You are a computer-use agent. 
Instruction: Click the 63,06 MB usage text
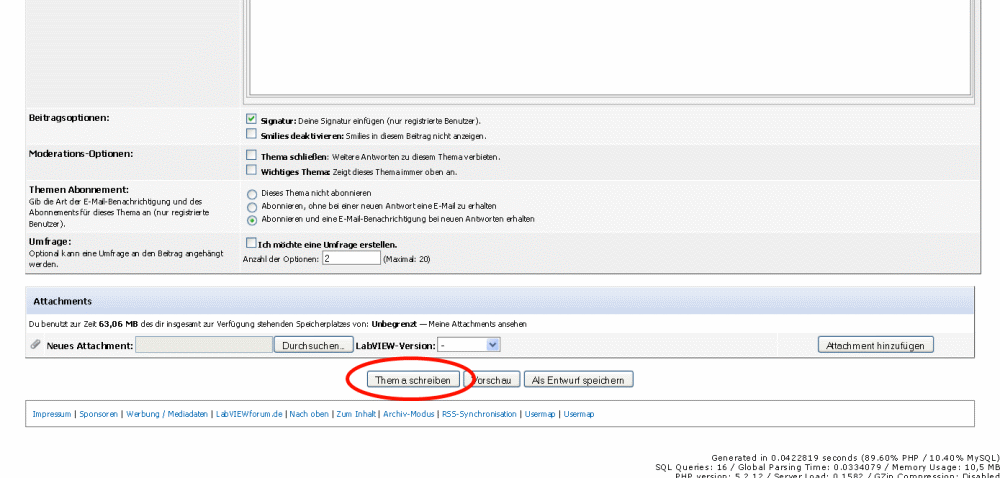(119, 324)
